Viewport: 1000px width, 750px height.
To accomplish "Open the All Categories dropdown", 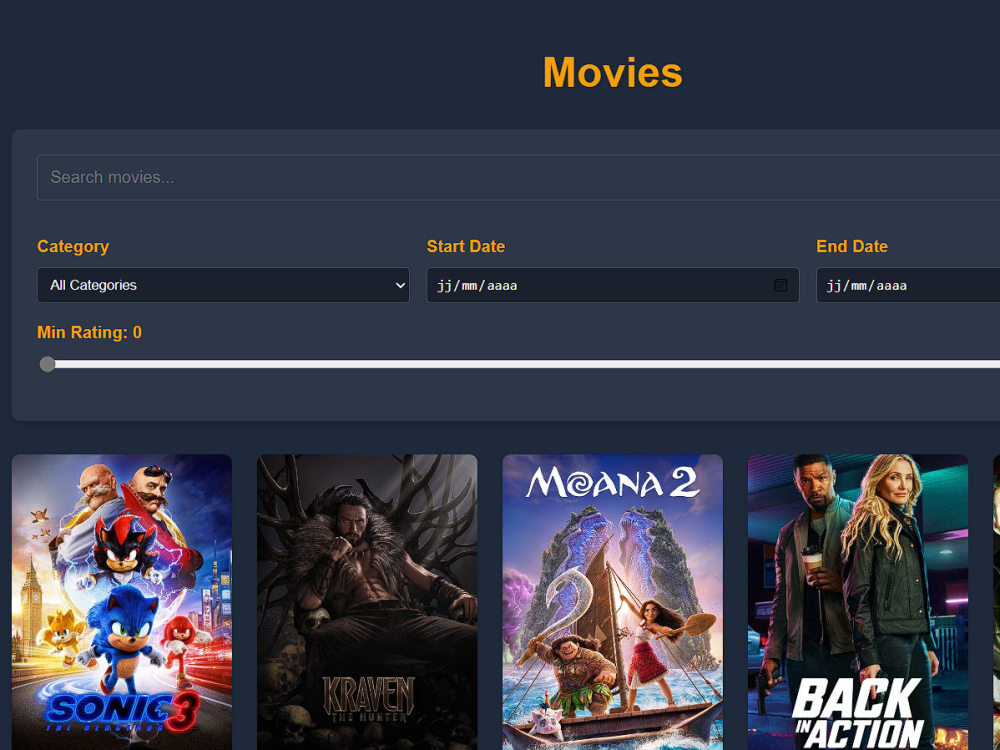I will pyautogui.click(x=223, y=285).
